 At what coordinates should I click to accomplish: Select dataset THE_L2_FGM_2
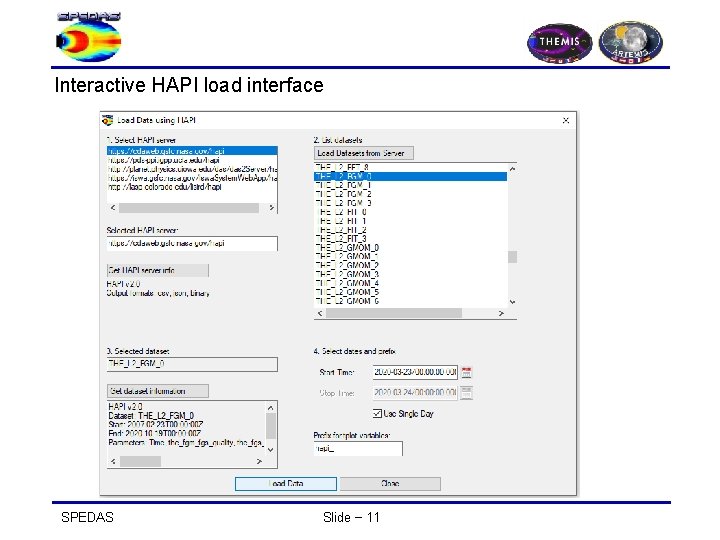[411, 194]
